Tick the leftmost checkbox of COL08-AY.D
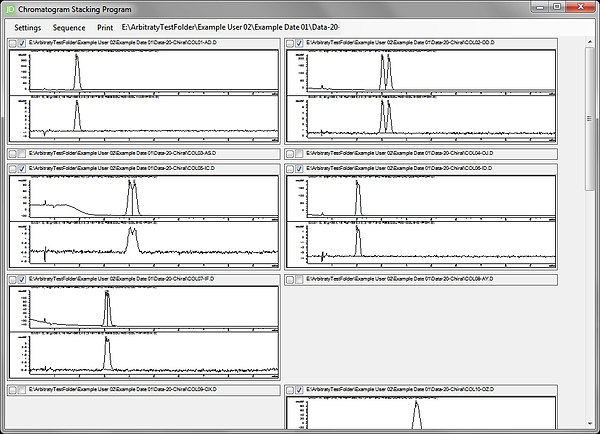 pos(290,279)
